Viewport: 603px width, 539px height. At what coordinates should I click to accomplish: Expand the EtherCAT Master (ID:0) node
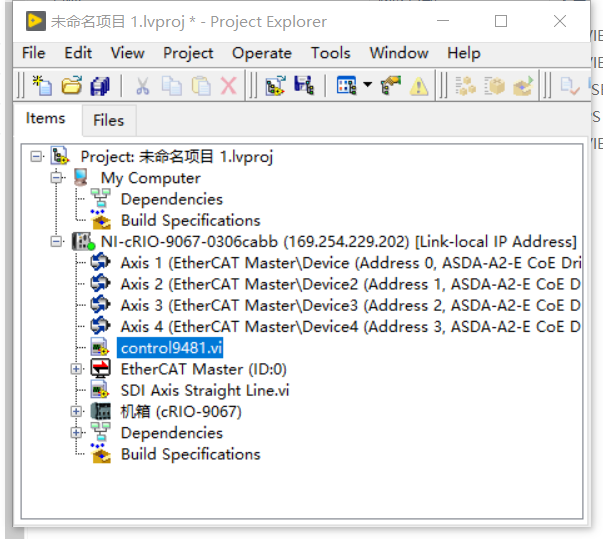pyautogui.click(x=76, y=369)
